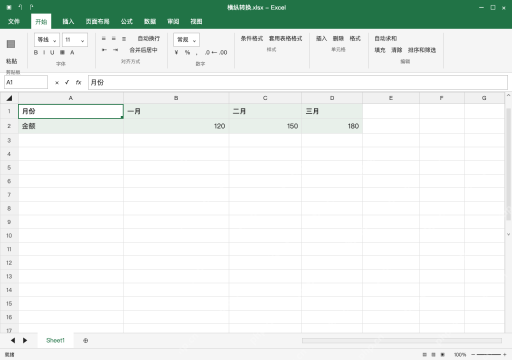Switch to the Data (数据) tab
The width and height of the screenshot is (512, 360).
pyautogui.click(x=150, y=22)
